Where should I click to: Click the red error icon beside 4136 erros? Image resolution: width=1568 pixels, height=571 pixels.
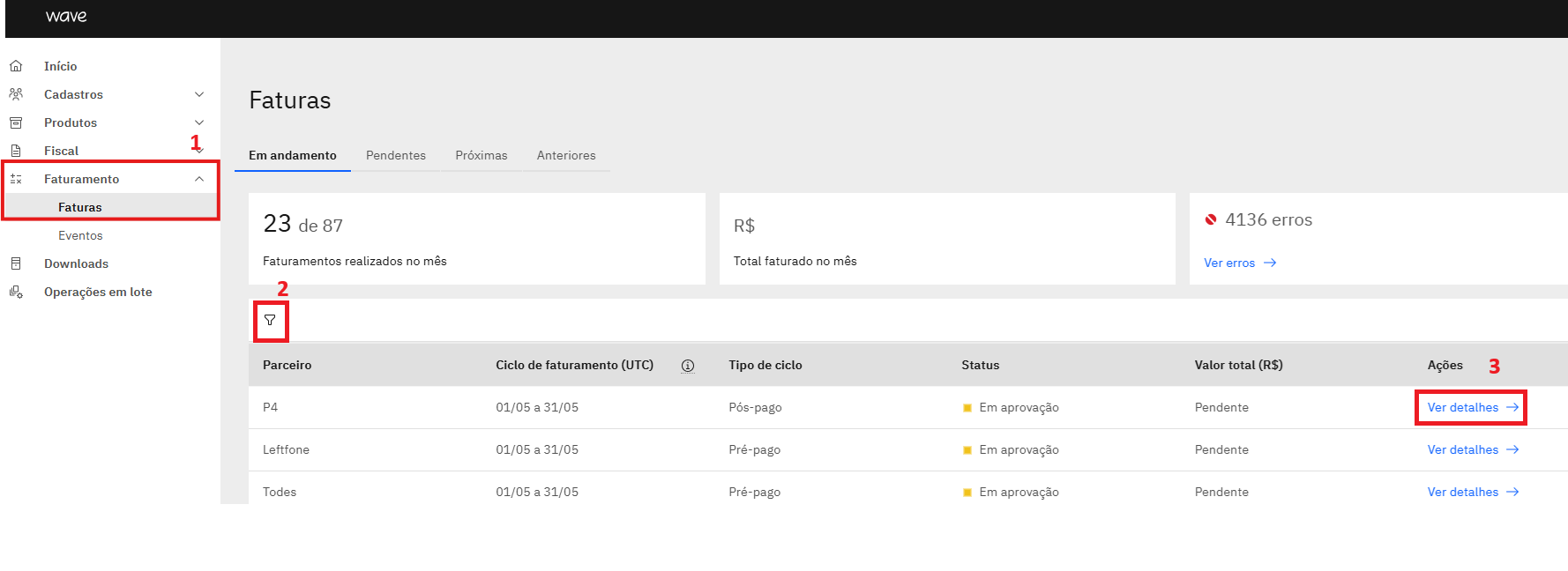[1211, 219]
